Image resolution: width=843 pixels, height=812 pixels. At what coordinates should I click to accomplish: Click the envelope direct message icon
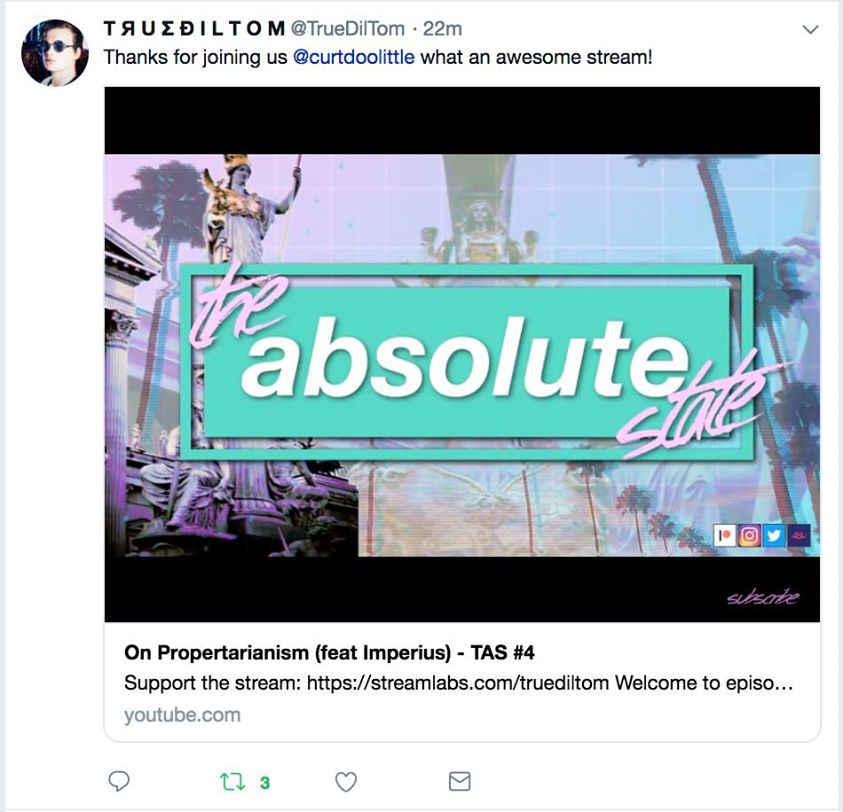460,781
